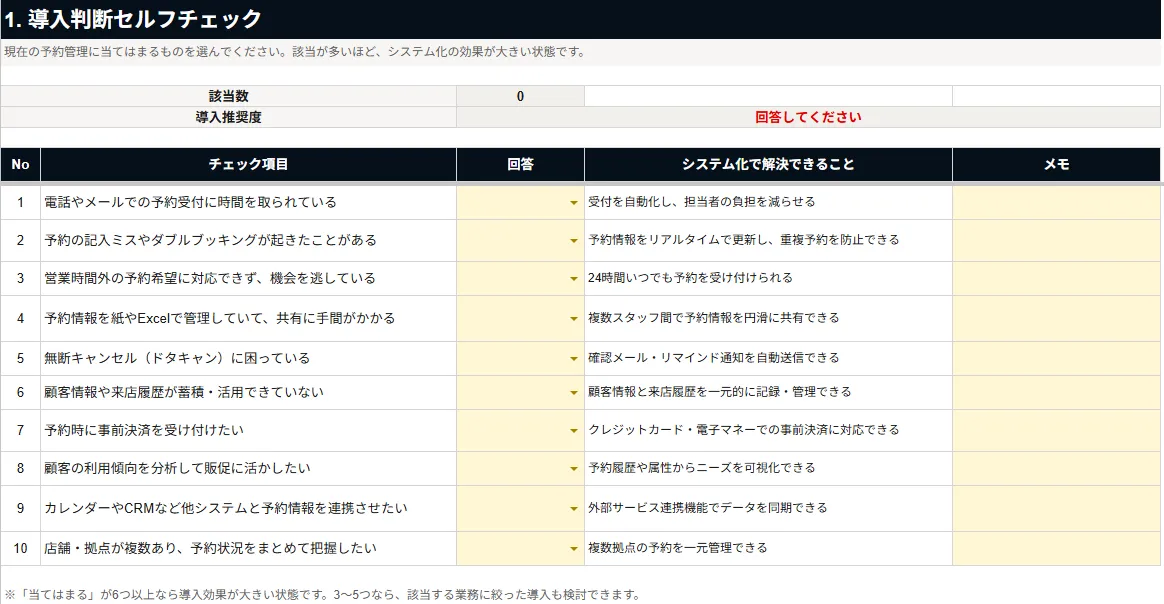Select text 予約時に事前決済を受け付けたい

pyautogui.click(x=143, y=430)
